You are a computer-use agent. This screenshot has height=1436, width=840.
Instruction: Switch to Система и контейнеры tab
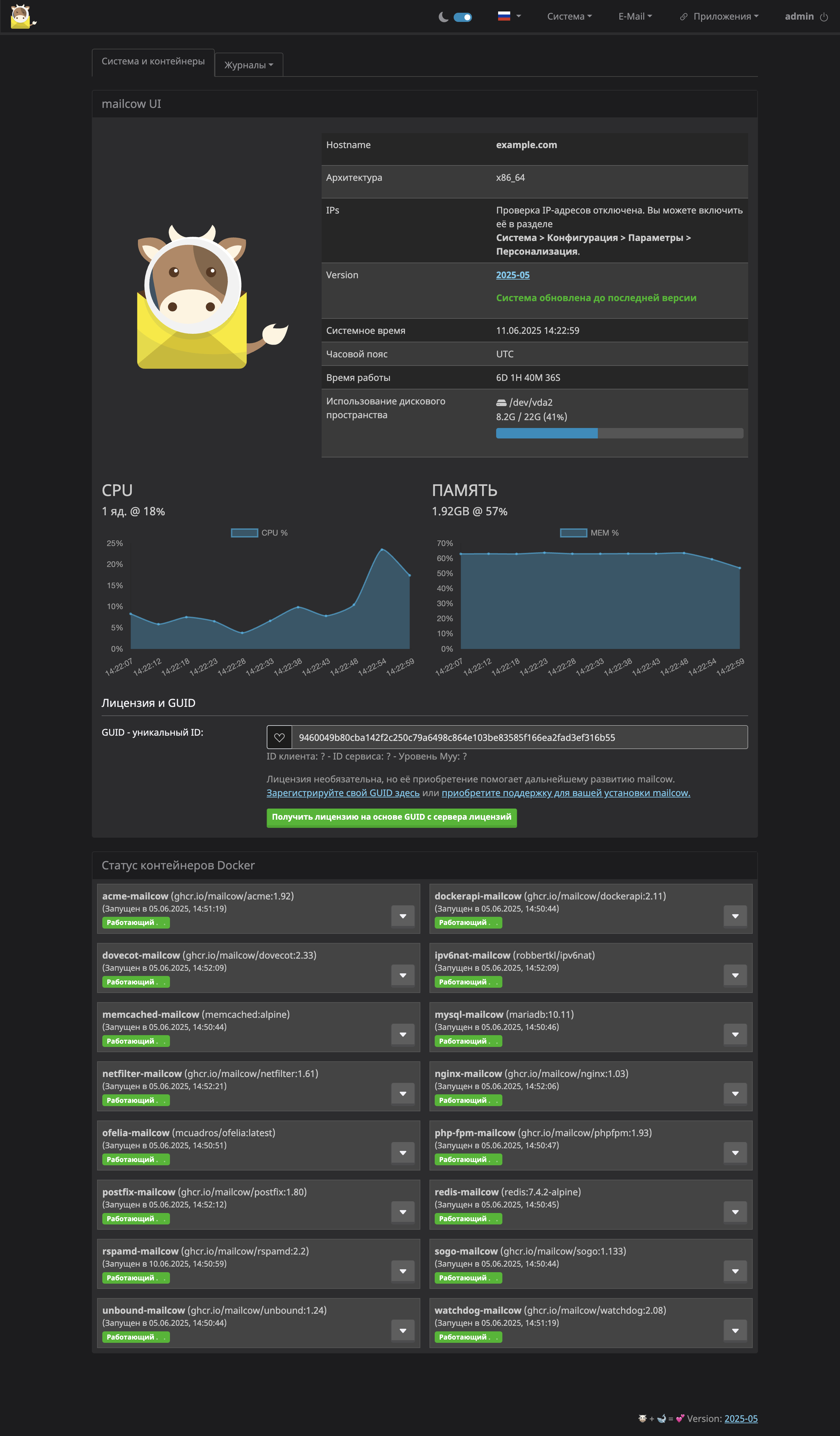point(153,61)
